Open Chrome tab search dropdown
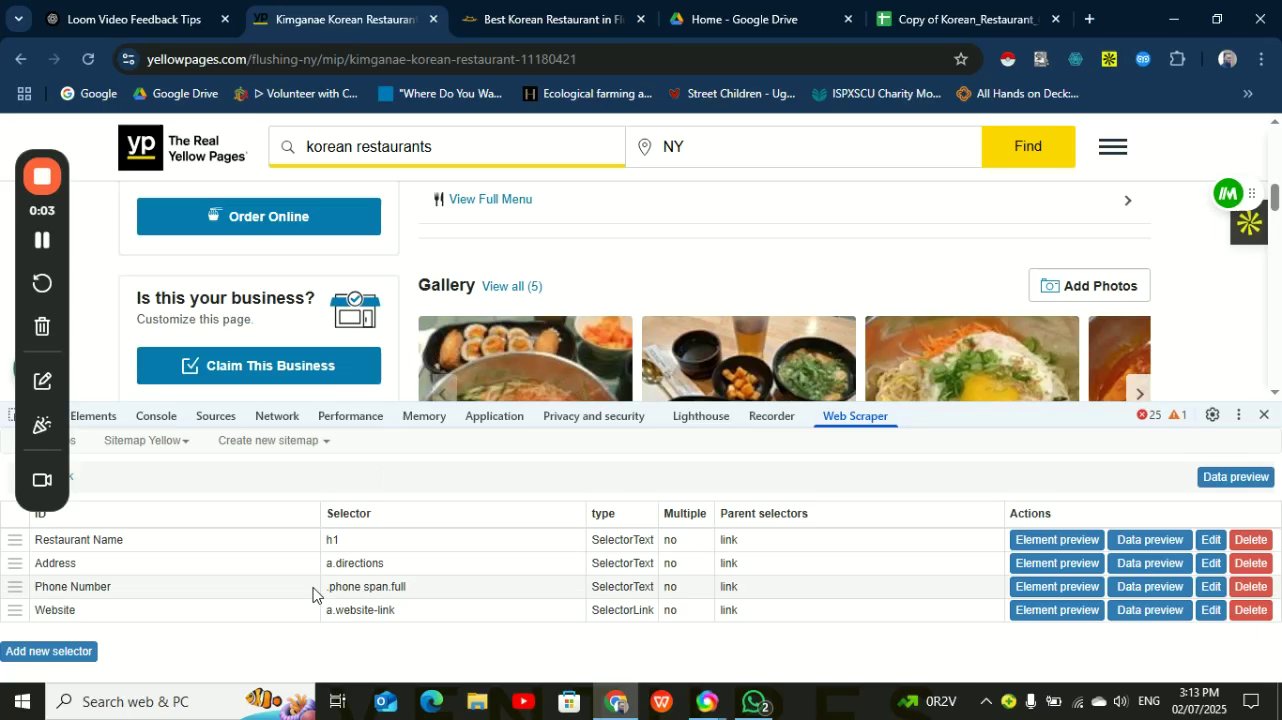The image size is (1282, 720). click(20, 19)
